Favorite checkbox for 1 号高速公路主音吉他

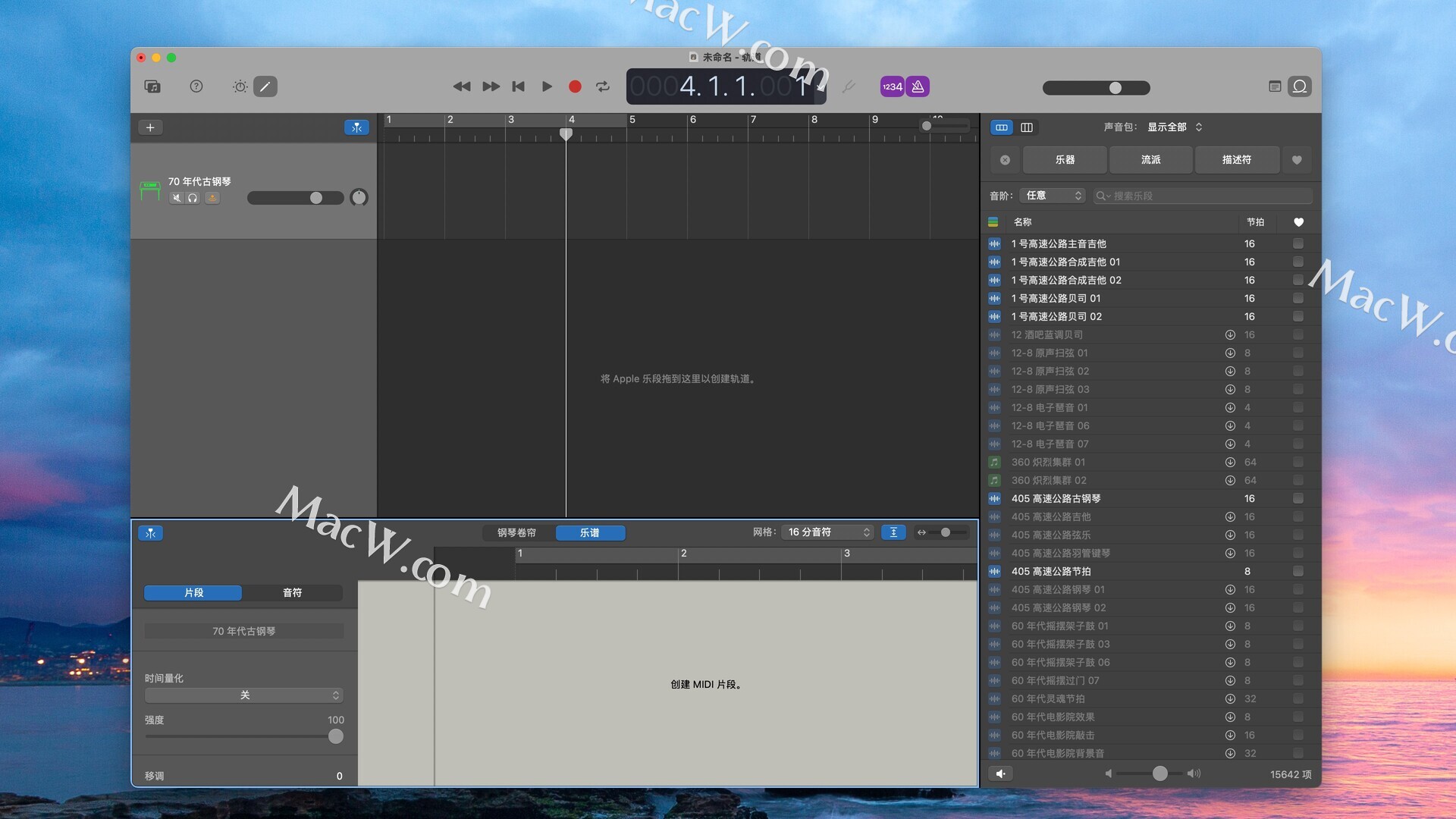click(1298, 243)
